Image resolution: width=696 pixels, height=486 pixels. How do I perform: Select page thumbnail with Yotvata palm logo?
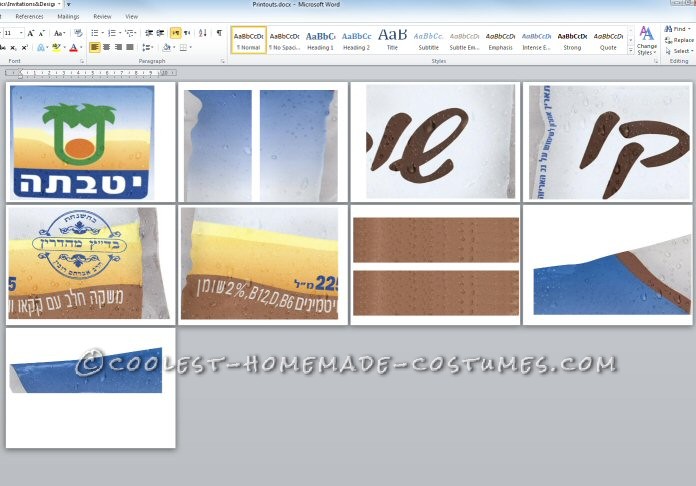(91, 142)
